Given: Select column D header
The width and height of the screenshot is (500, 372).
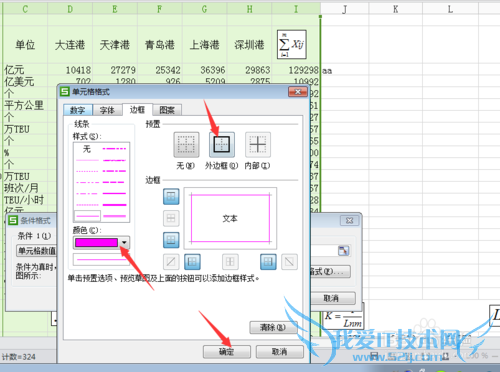Looking at the screenshot, I should (x=70, y=9).
